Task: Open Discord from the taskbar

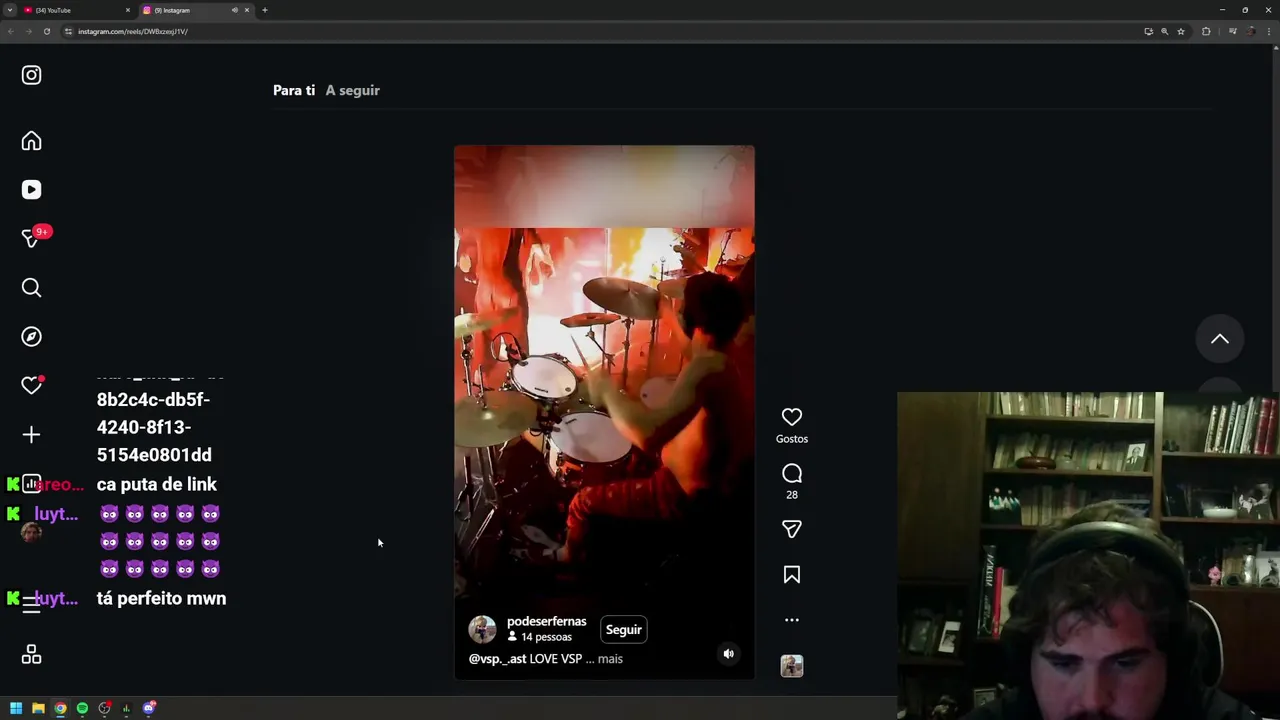Action: (x=148, y=708)
